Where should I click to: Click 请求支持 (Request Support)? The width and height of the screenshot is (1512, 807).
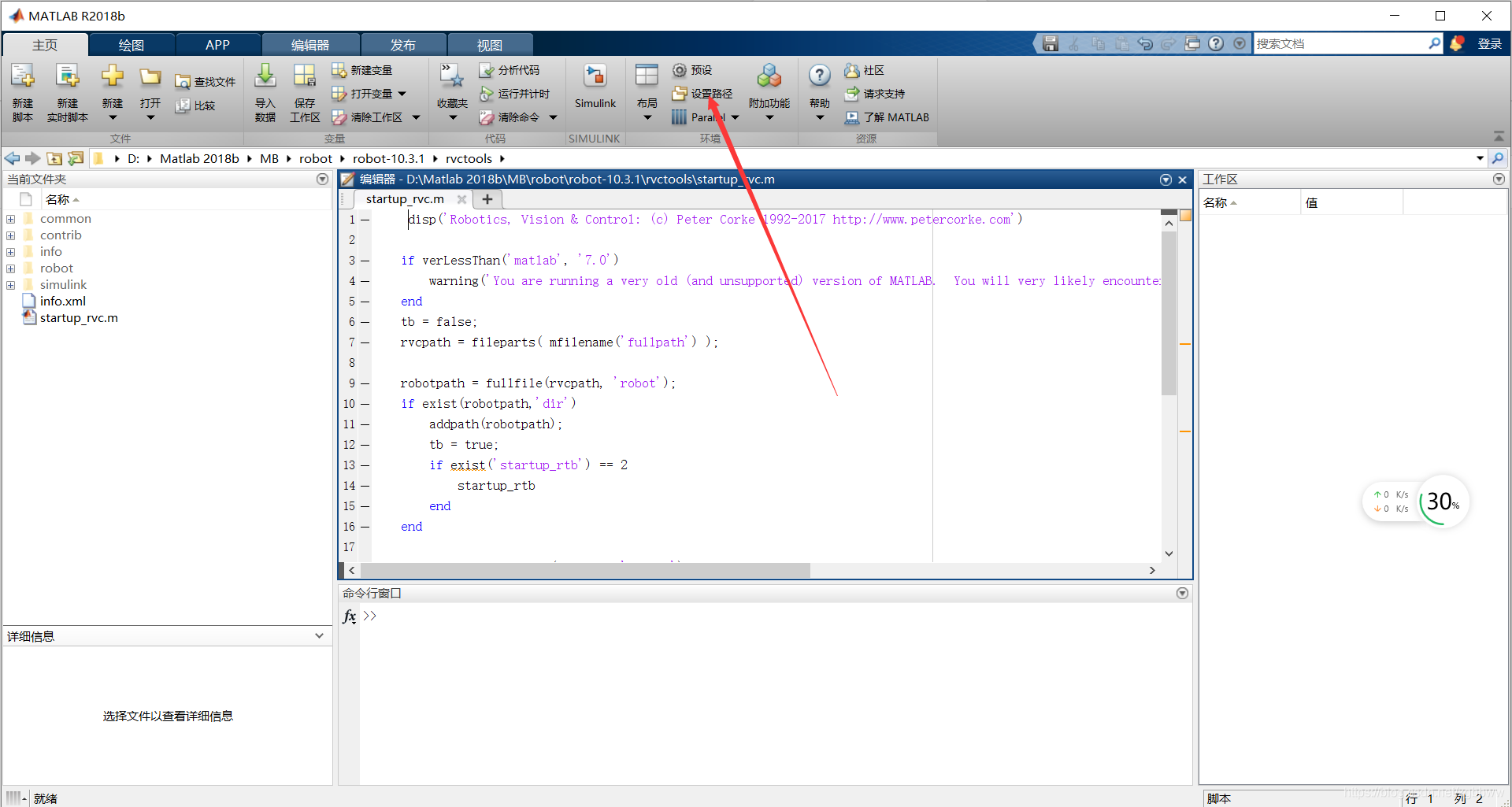click(875, 94)
